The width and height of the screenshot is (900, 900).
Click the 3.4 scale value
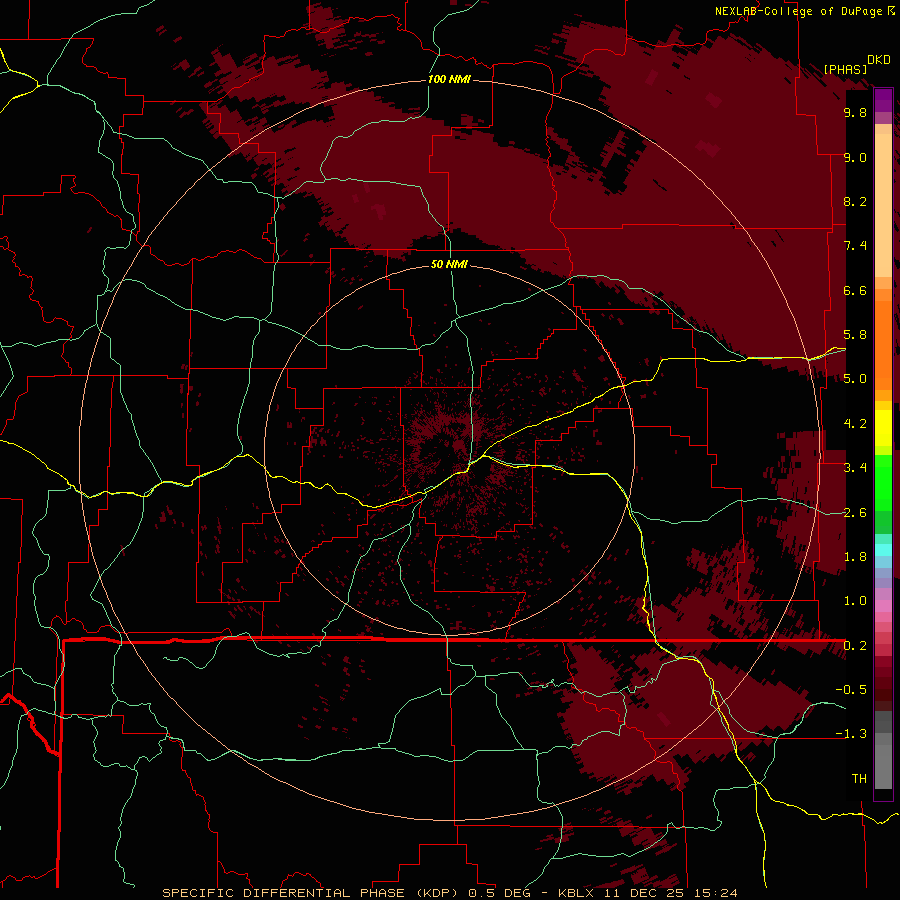pos(855,468)
